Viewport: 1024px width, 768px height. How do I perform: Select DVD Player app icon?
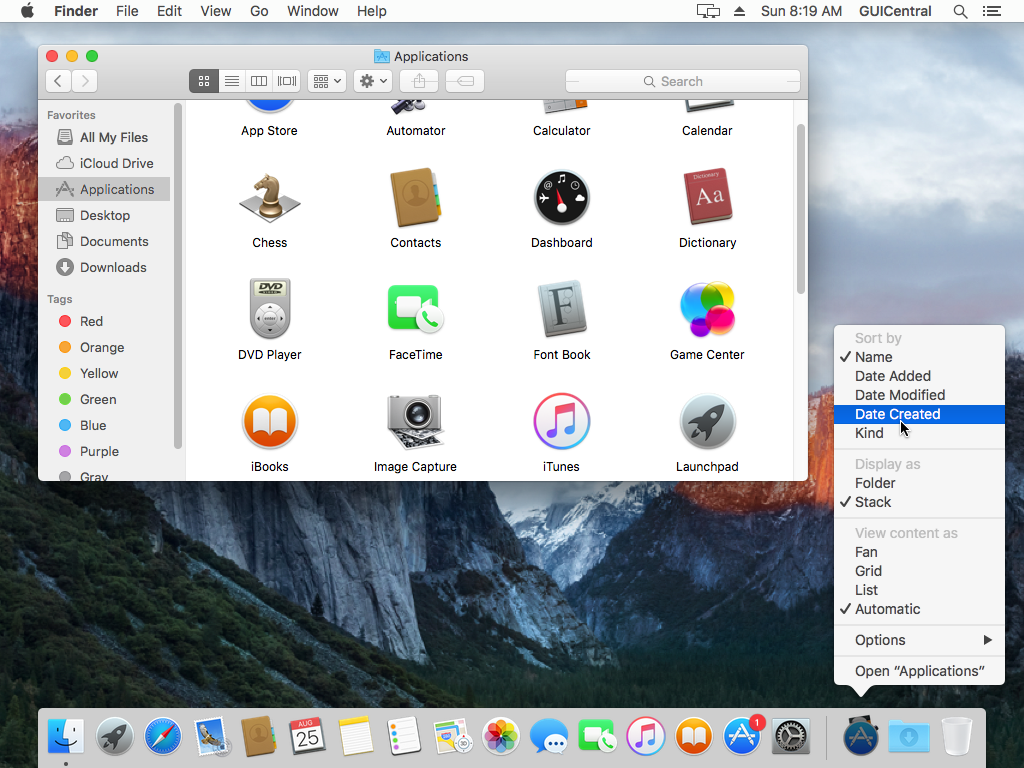[x=270, y=308]
